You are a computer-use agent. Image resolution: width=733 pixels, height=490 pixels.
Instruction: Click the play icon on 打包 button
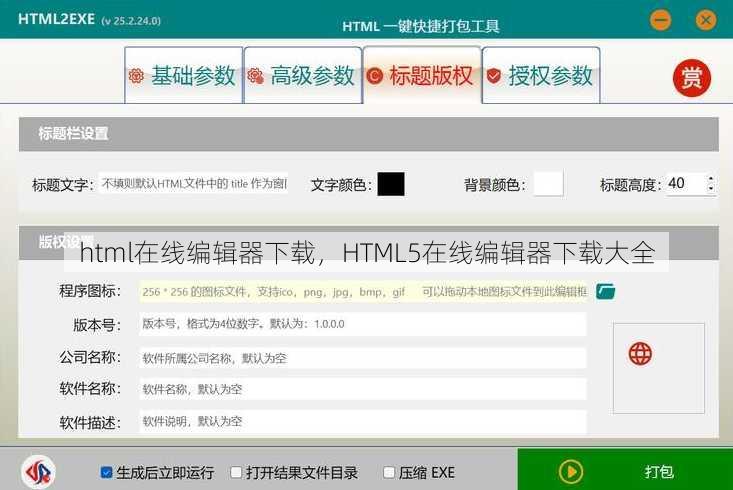(x=571, y=472)
